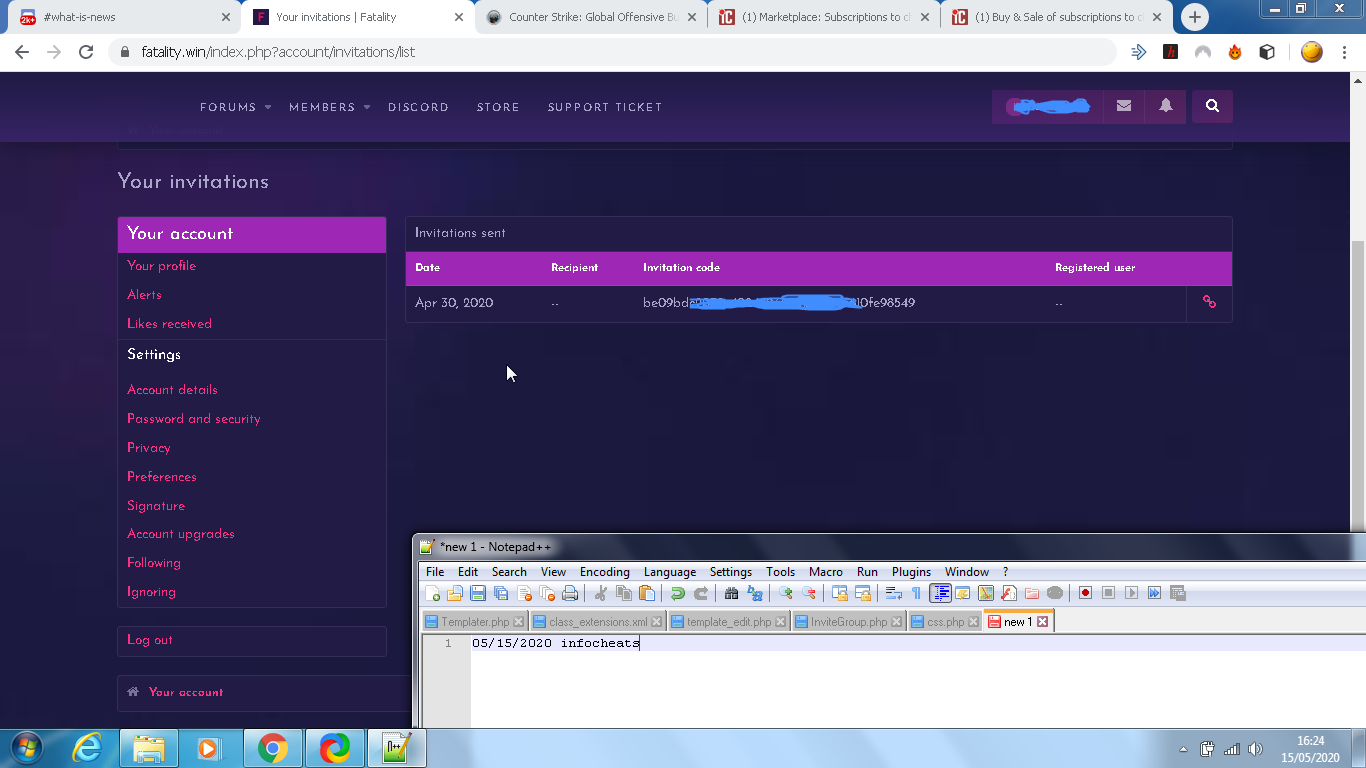Open Likes received sidebar link
The height and width of the screenshot is (768, 1366).
click(x=169, y=324)
